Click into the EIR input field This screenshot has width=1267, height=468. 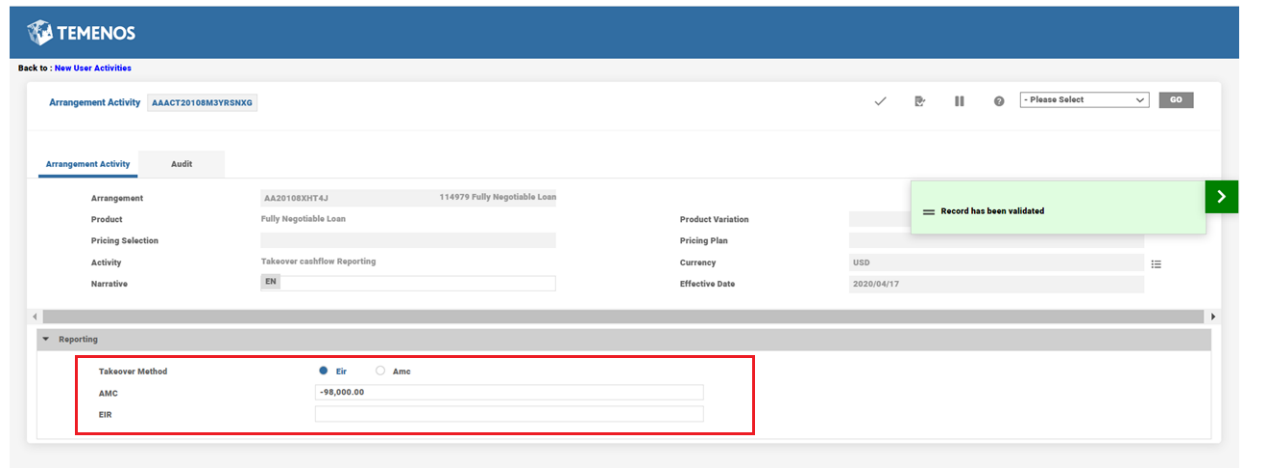508,414
